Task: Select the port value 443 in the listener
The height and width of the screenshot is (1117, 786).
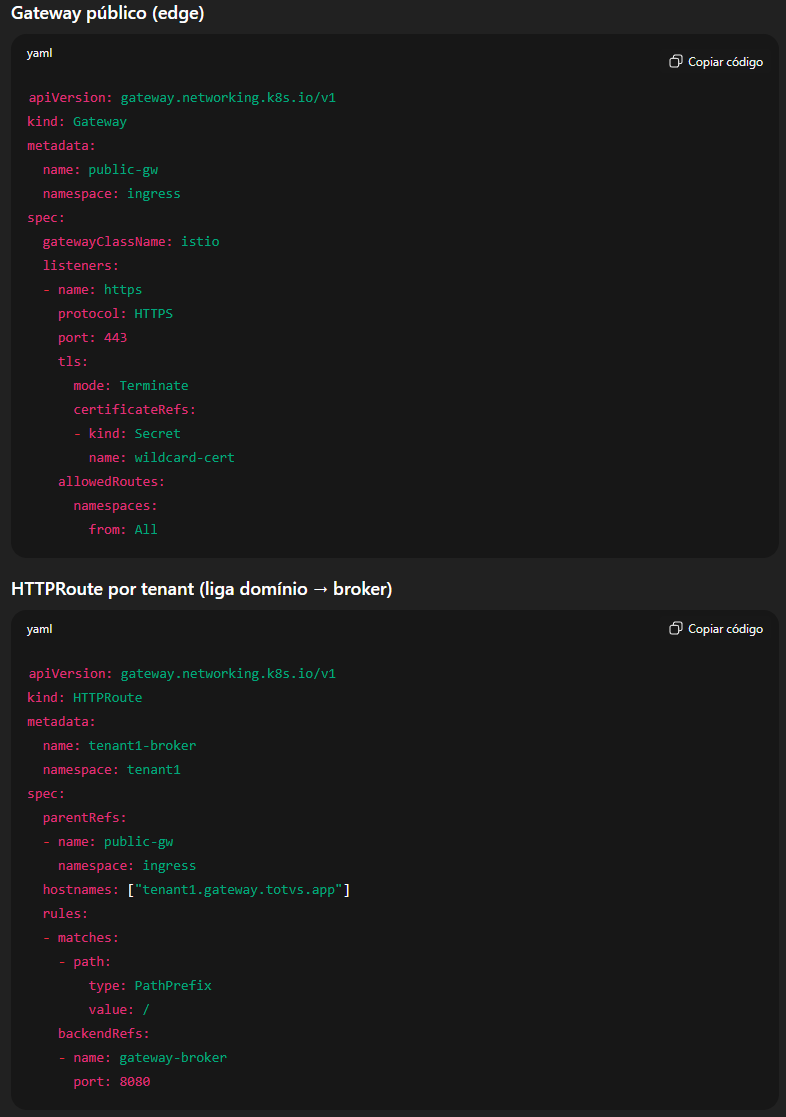Action: click(x=115, y=337)
